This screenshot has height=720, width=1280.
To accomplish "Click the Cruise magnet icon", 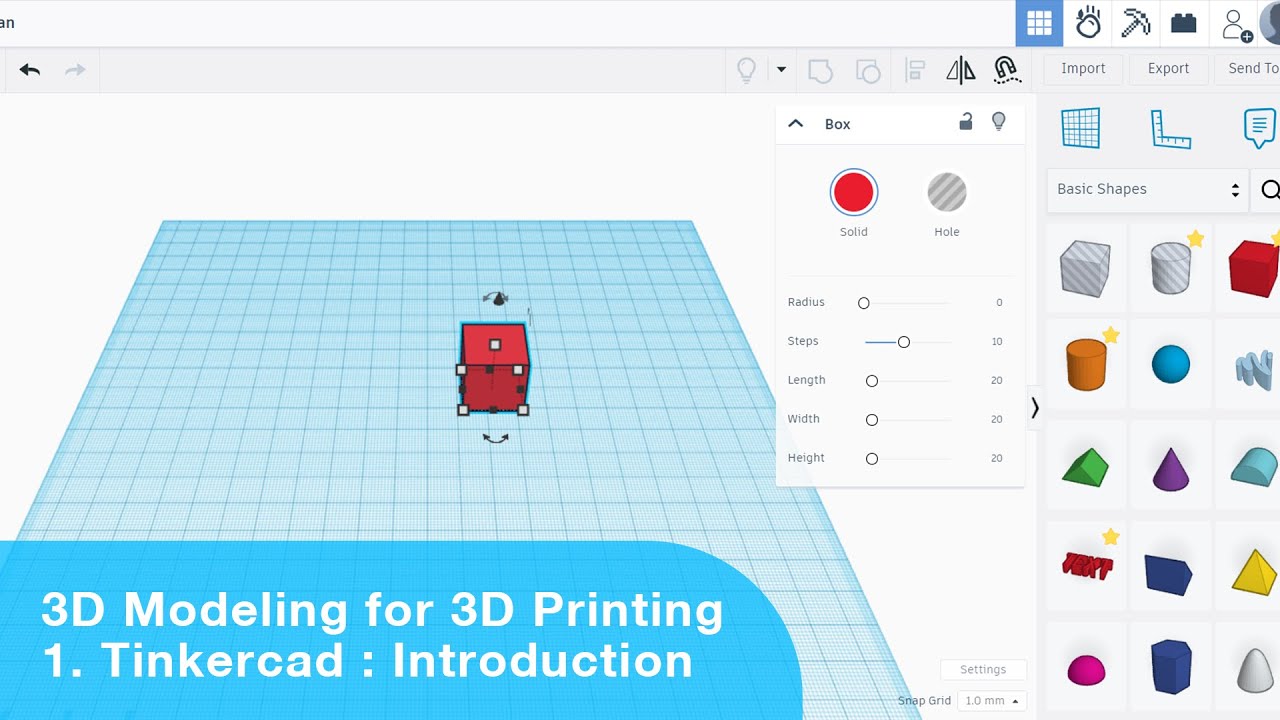I will 1007,70.
